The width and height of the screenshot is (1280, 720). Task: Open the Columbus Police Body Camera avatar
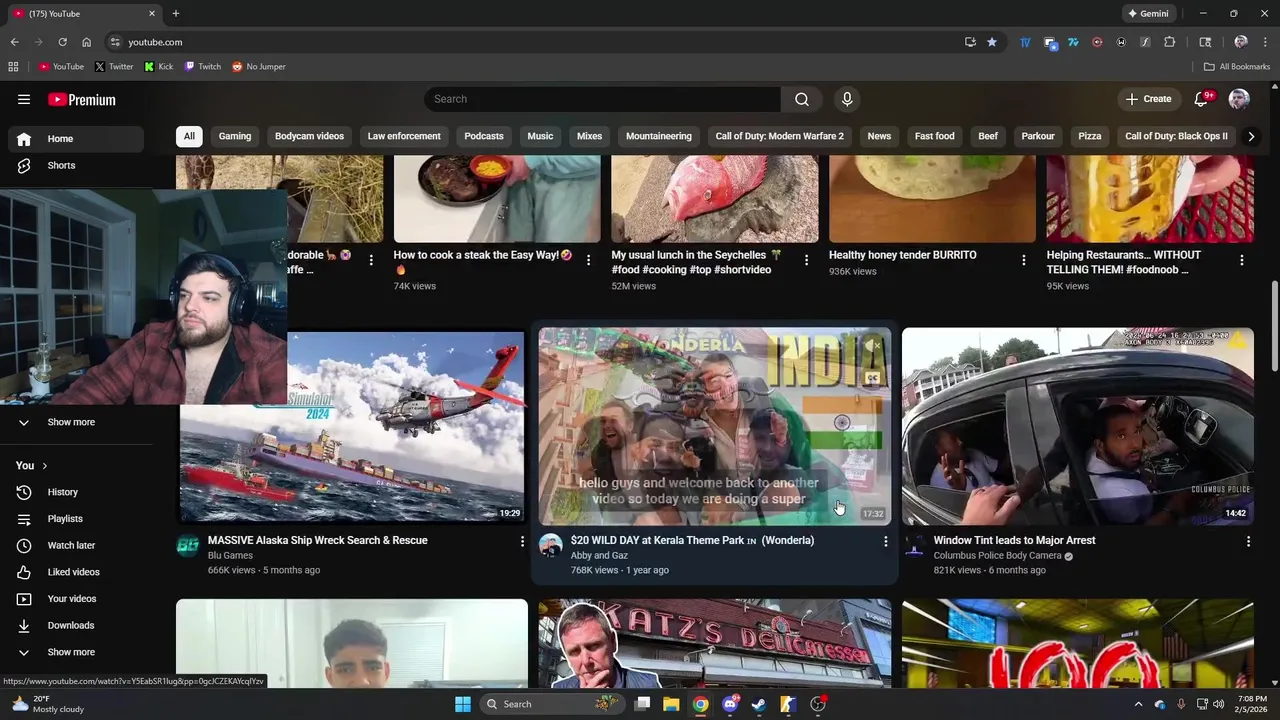pyautogui.click(x=914, y=545)
